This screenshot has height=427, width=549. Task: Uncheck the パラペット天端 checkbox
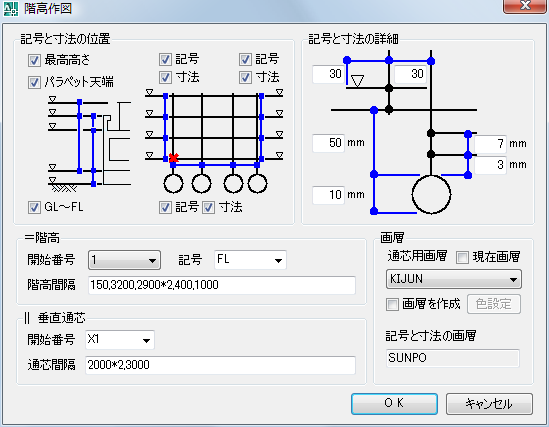pyautogui.click(x=34, y=83)
